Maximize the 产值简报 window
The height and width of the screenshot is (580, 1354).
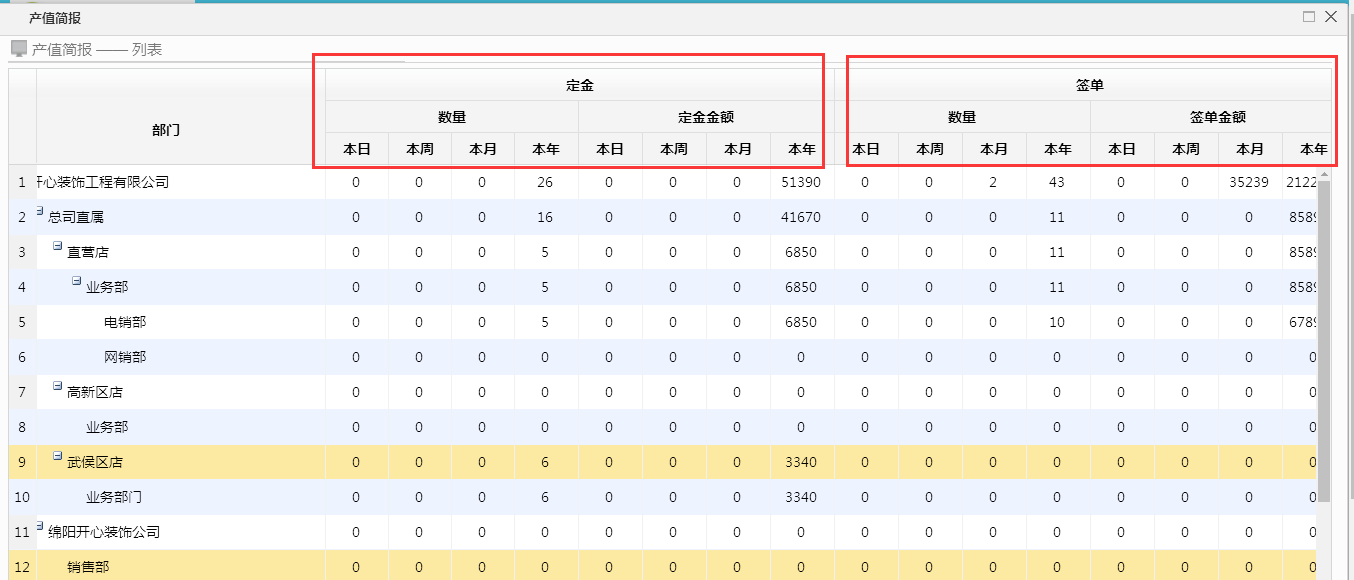(1309, 17)
